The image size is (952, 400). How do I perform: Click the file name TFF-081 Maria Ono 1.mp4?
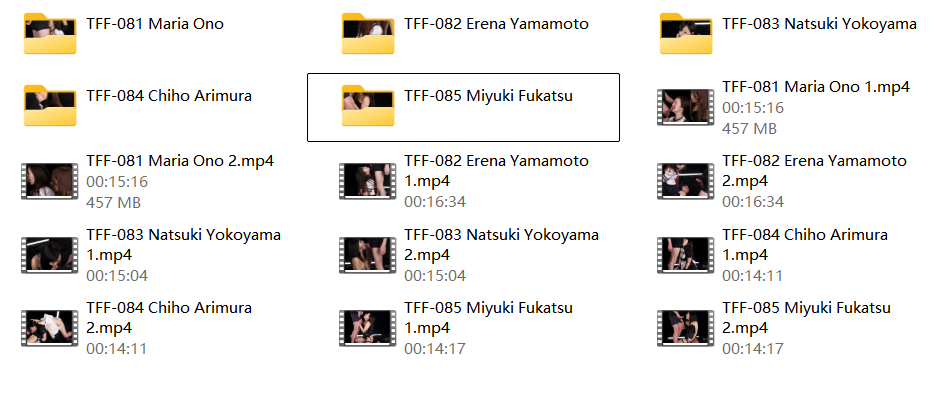point(816,87)
